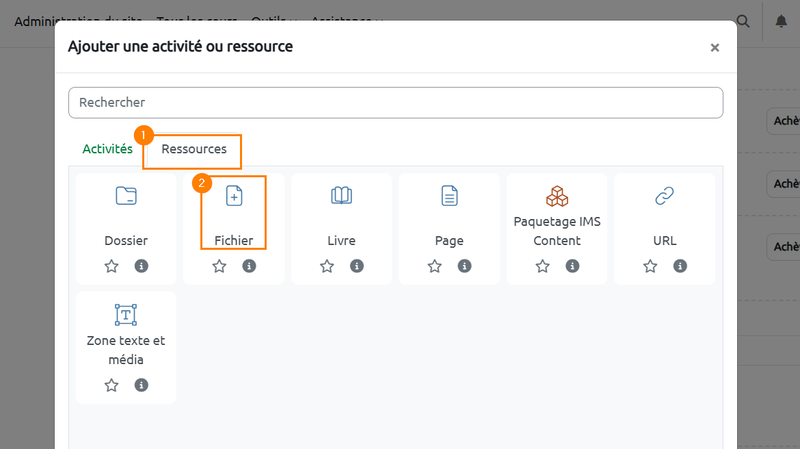This screenshot has height=449, width=800.
Task: Show info about the Page resource
Action: pyautogui.click(x=464, y=266)
